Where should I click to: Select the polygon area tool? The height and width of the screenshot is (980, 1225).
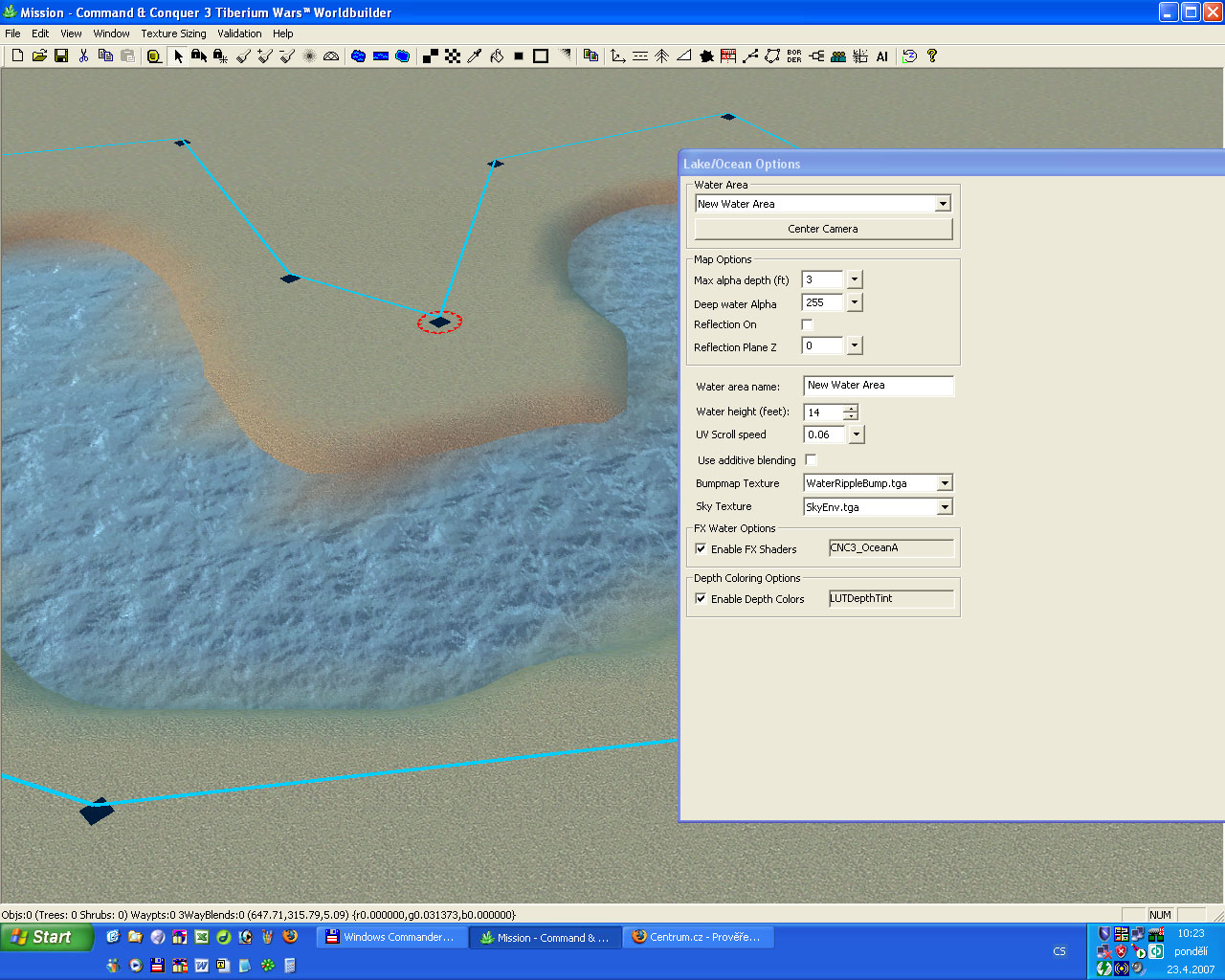pos(772,56)
